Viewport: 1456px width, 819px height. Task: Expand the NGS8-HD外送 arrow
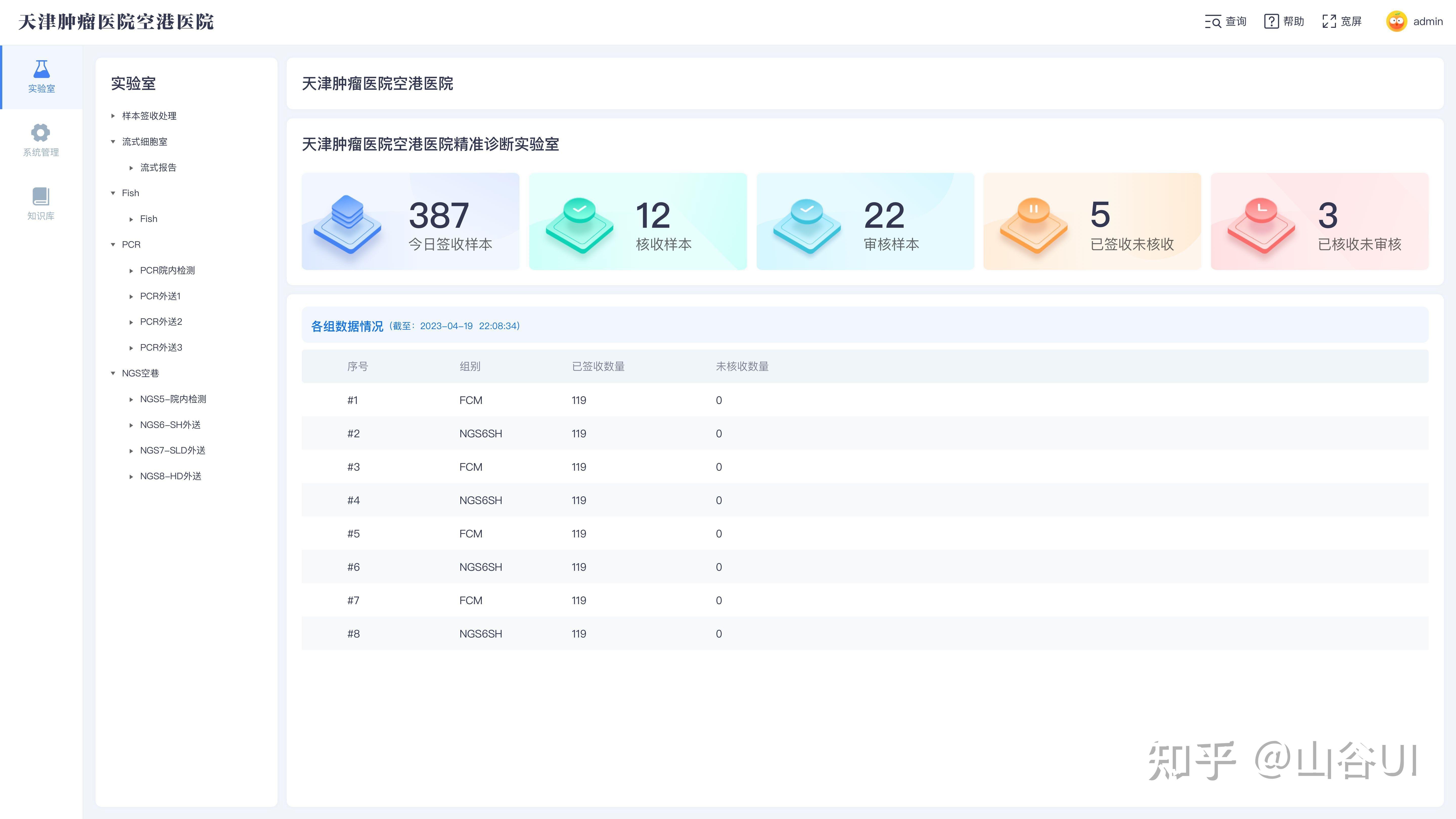coord(131,476)
